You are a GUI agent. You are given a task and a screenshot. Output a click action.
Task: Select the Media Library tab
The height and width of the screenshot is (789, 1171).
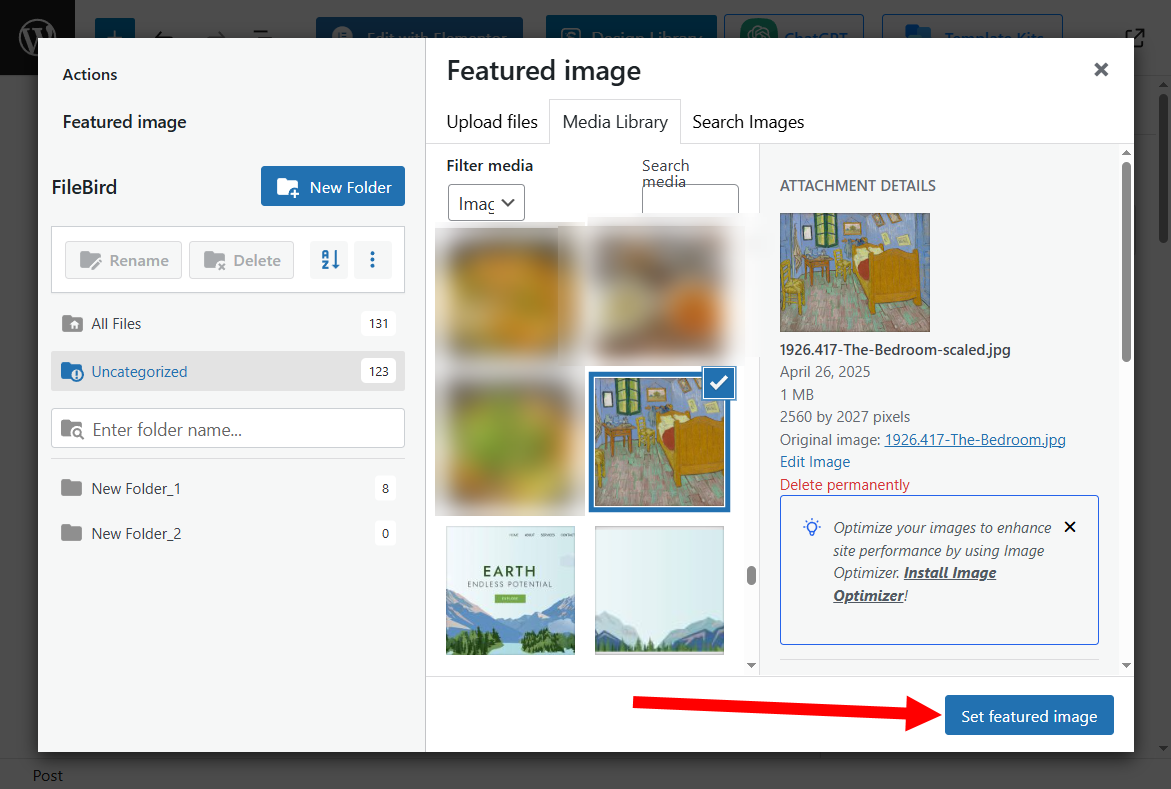point(615,122)
